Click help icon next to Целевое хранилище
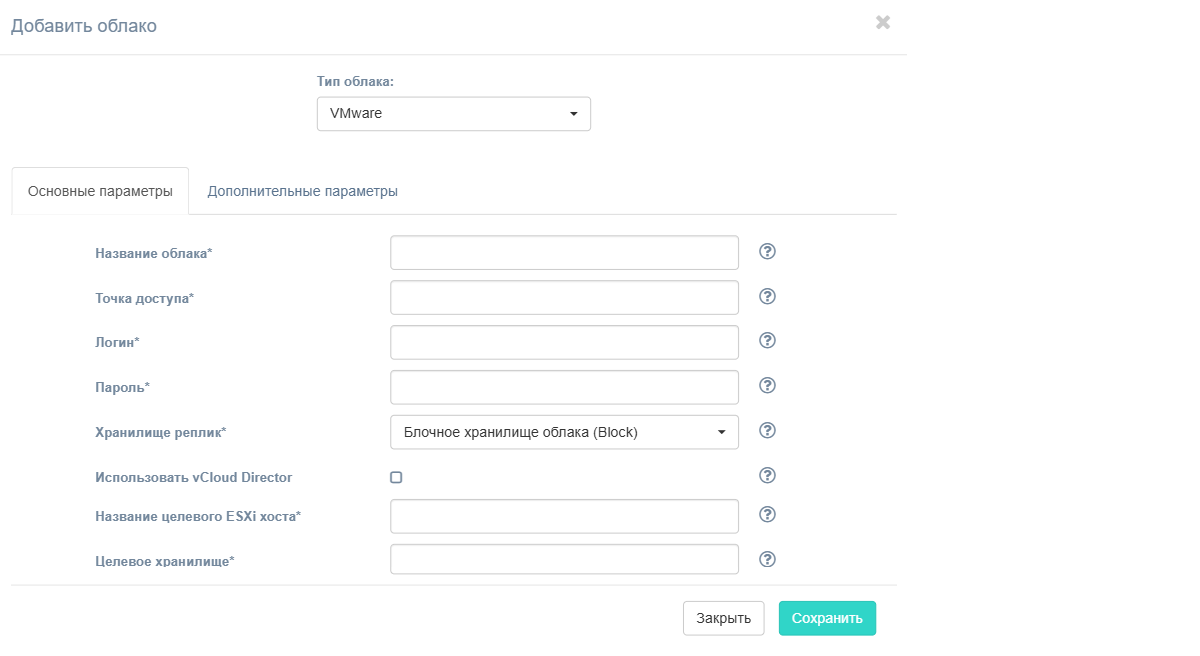This screenshot has width=1200, height=656. tap(767, 559)
